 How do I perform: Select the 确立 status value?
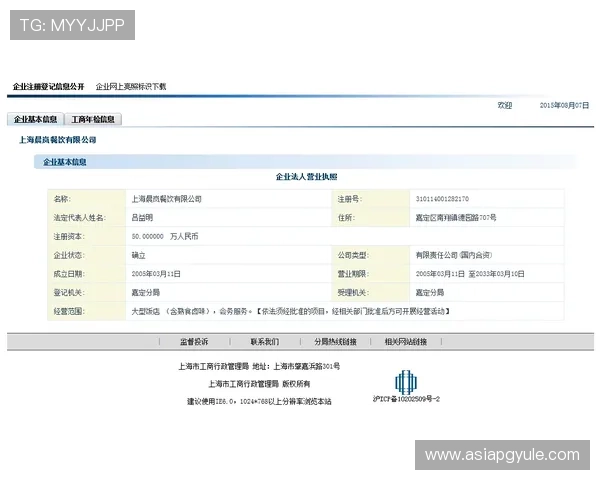click(139, 255)
